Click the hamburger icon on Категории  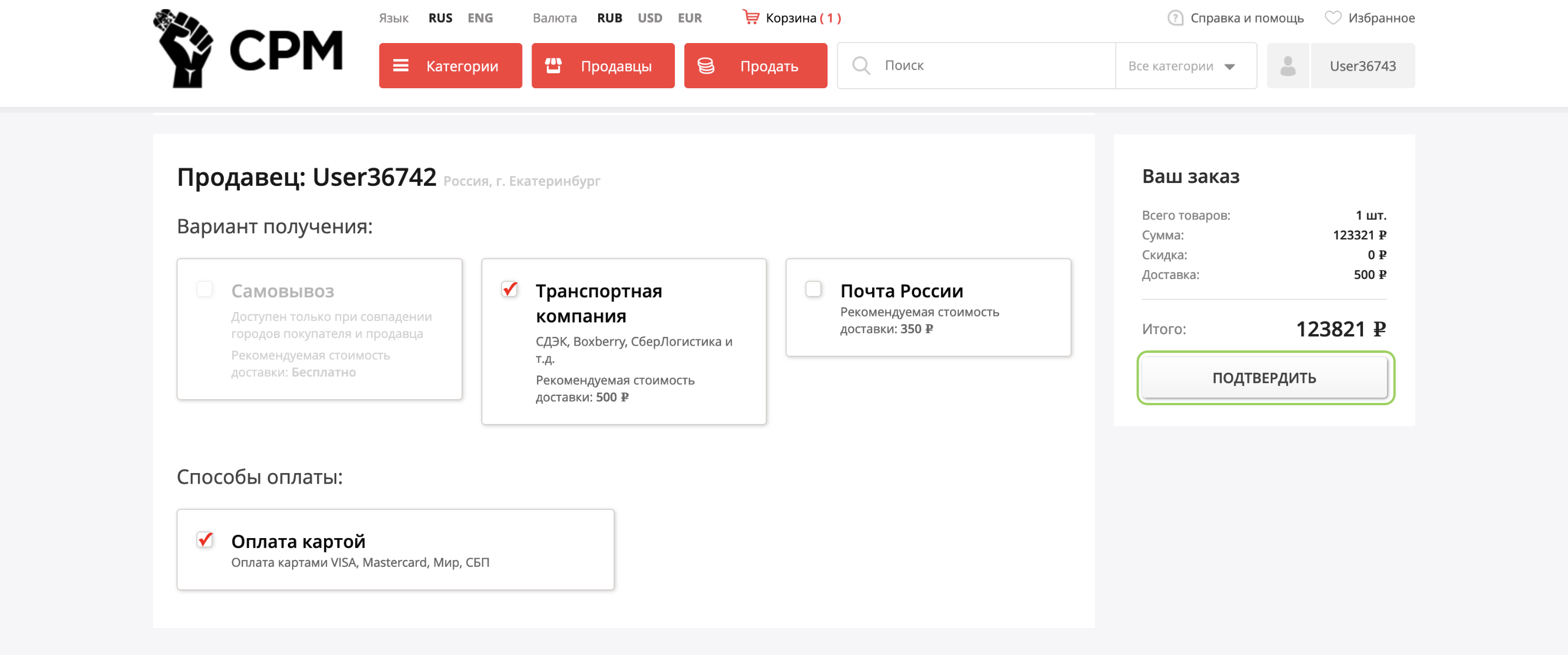tap(400, 65)
